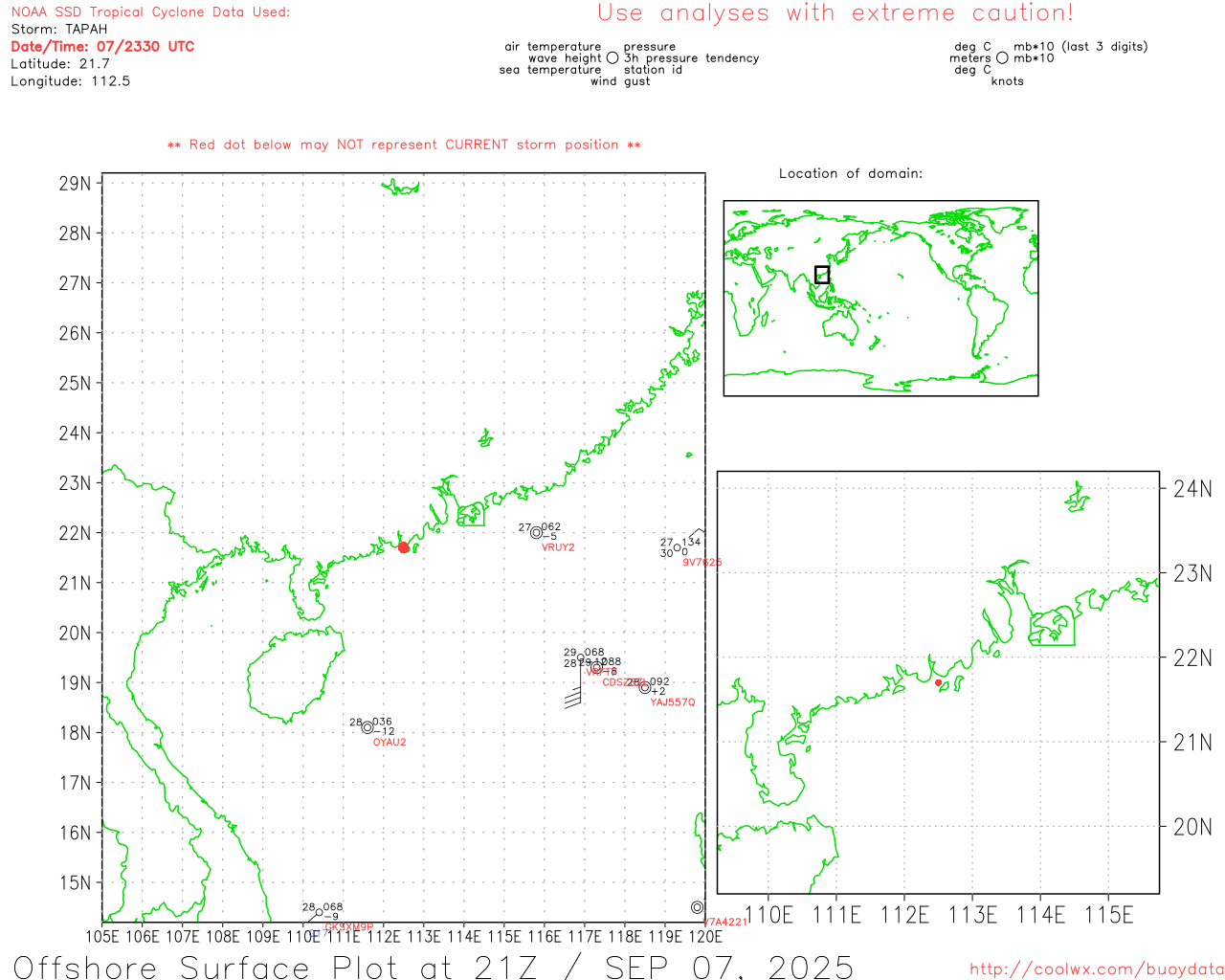
Task: Click the 20N label on inset map
Action: 1192,827
